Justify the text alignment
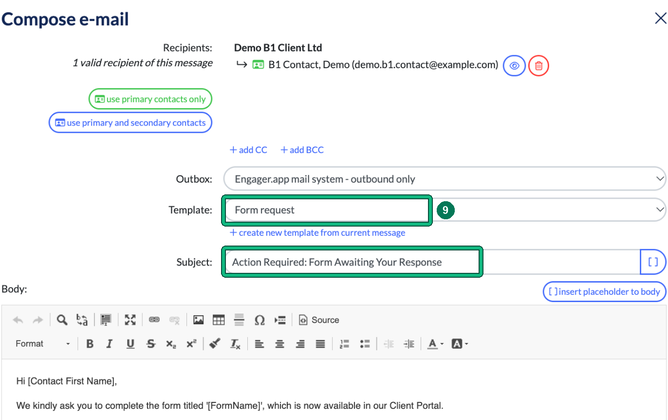Viewport: 668px width, 420px height. click(x=320, y=344)
